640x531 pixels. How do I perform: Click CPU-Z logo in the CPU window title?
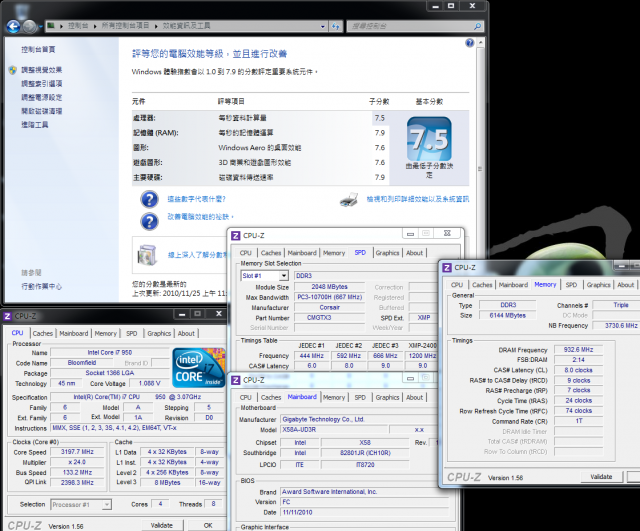pyautogui.click(x=7, y=316)
